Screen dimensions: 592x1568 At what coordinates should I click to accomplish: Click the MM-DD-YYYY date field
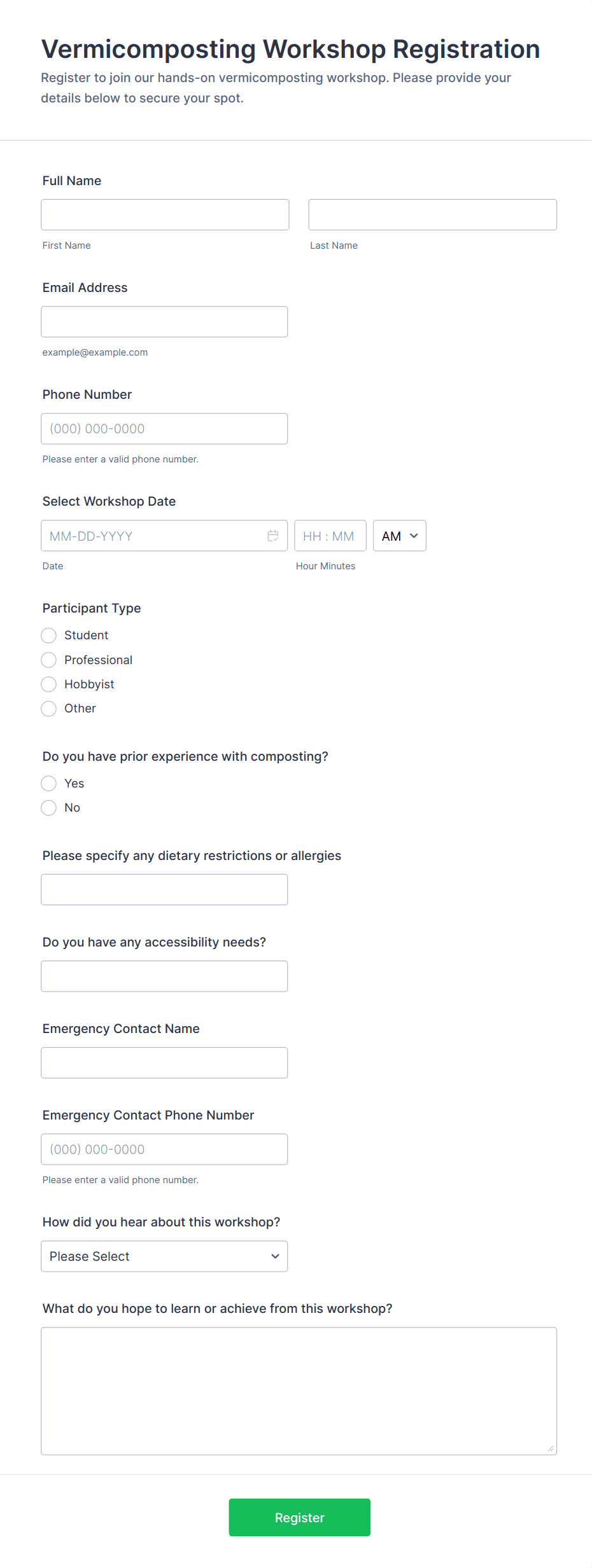(153, 536)
